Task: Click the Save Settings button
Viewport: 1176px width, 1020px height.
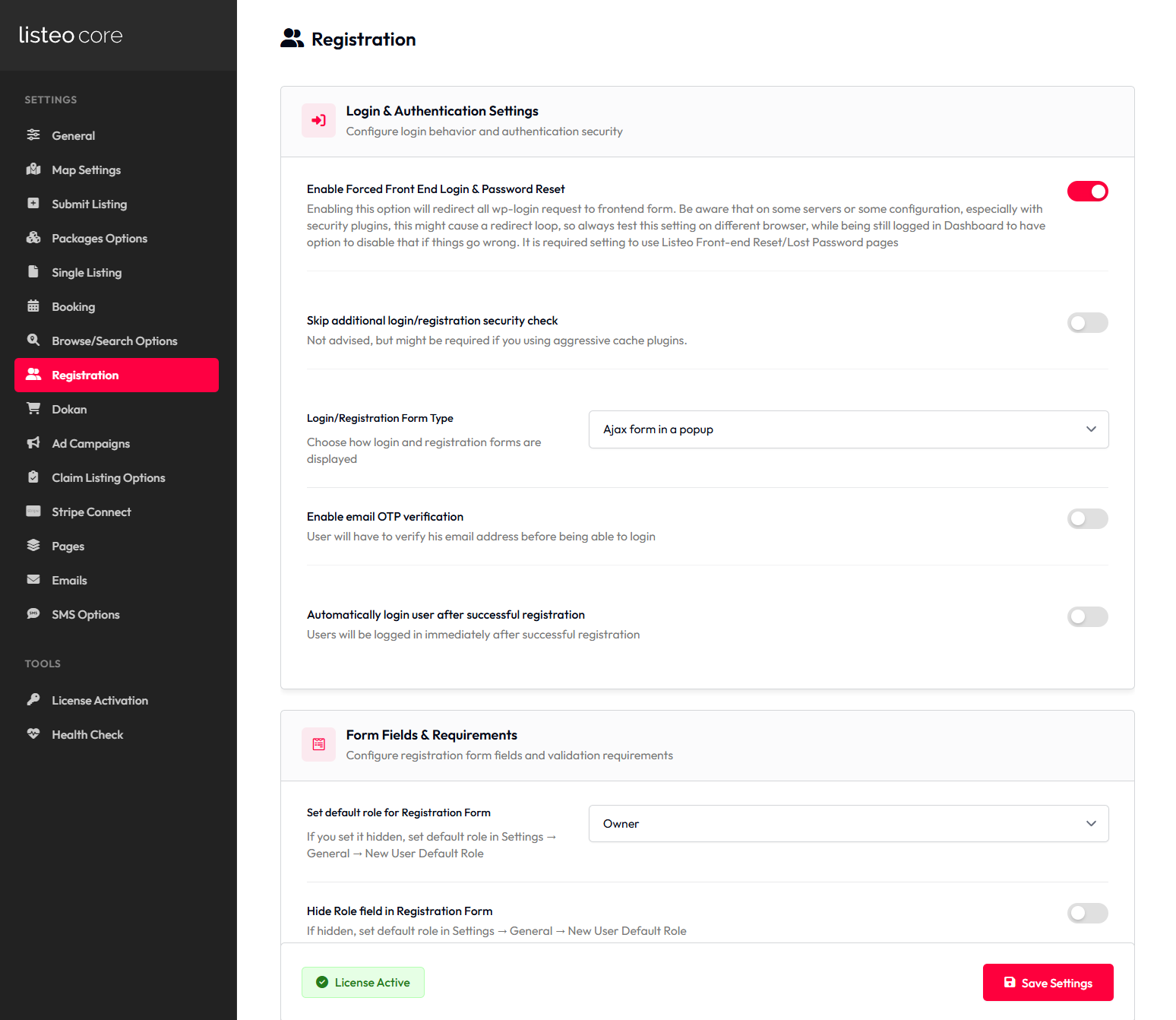Action: pyautogui.click(x=1048, y=983)
